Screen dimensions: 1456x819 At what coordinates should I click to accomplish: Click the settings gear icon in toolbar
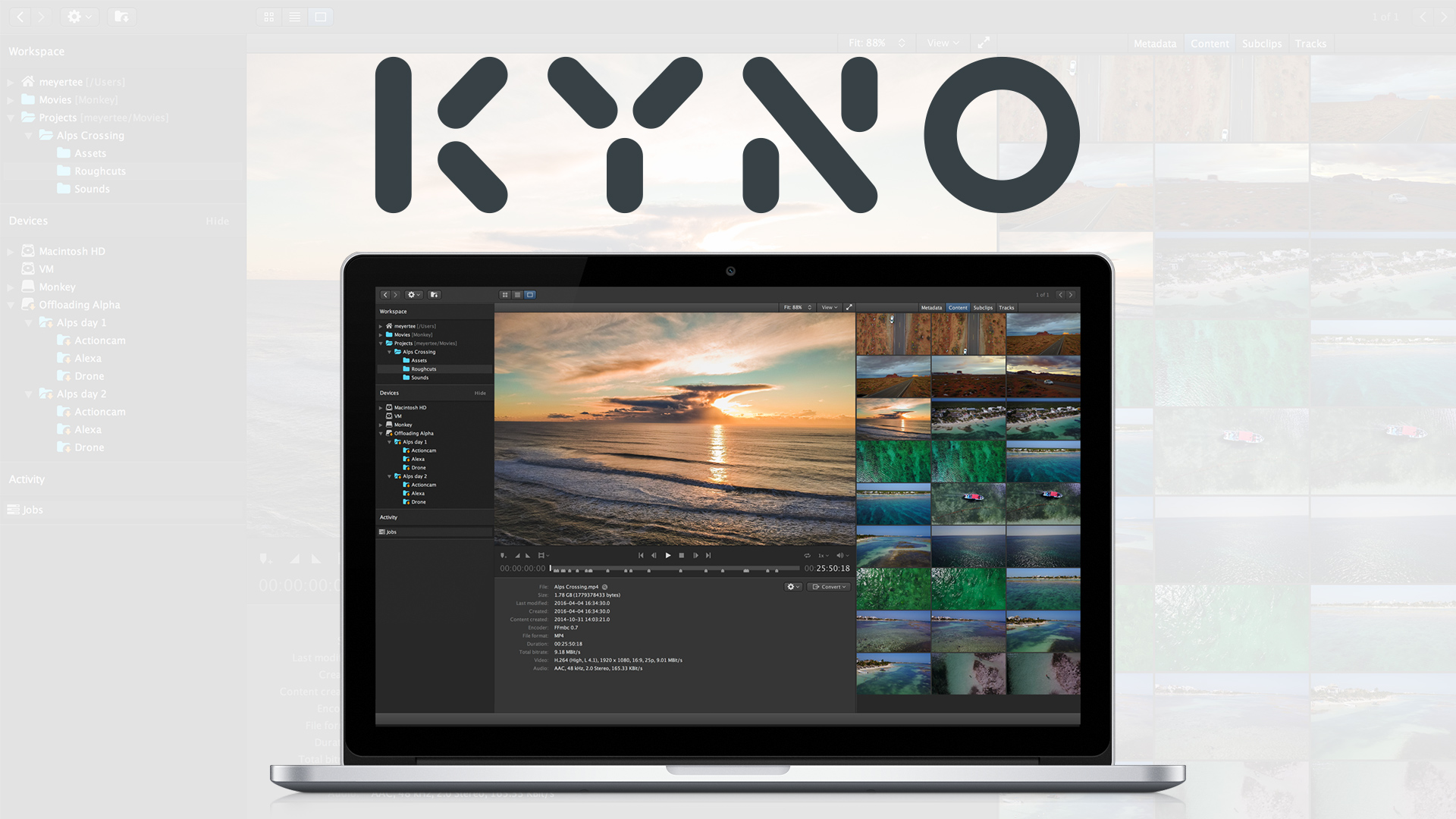[79, 16]
